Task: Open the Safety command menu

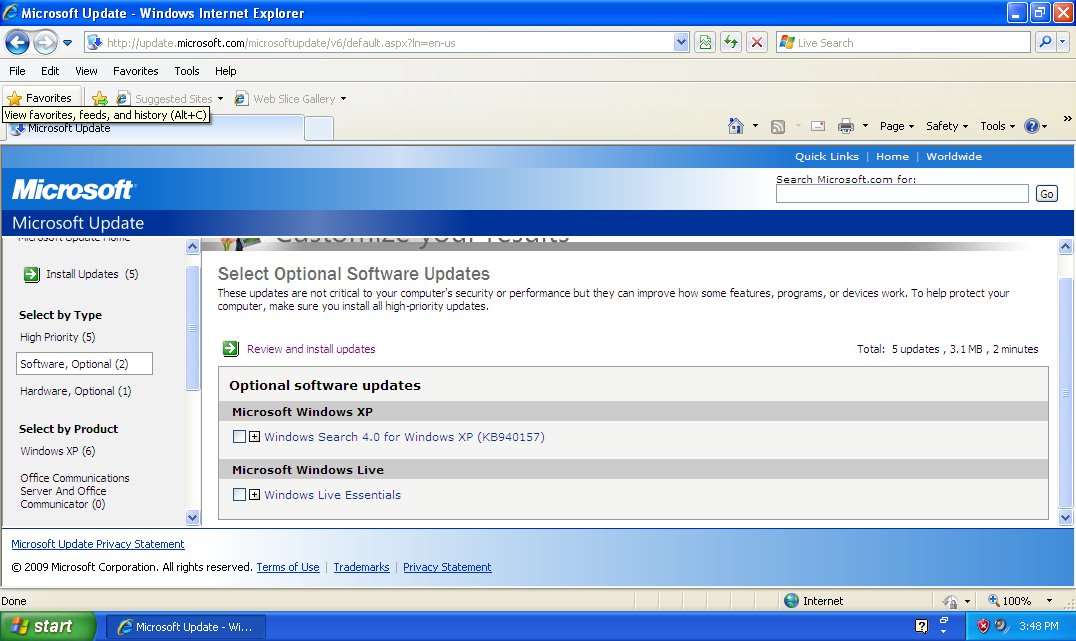Action: pos(946,126)
